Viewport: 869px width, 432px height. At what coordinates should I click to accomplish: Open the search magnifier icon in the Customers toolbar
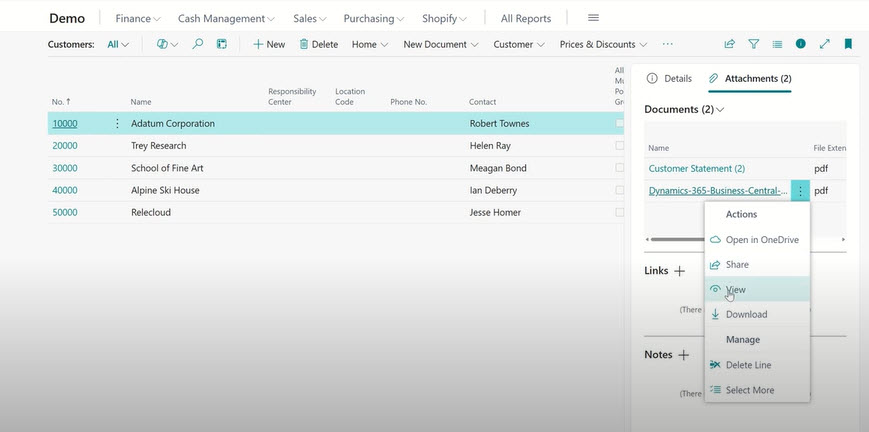click(197, 44)
